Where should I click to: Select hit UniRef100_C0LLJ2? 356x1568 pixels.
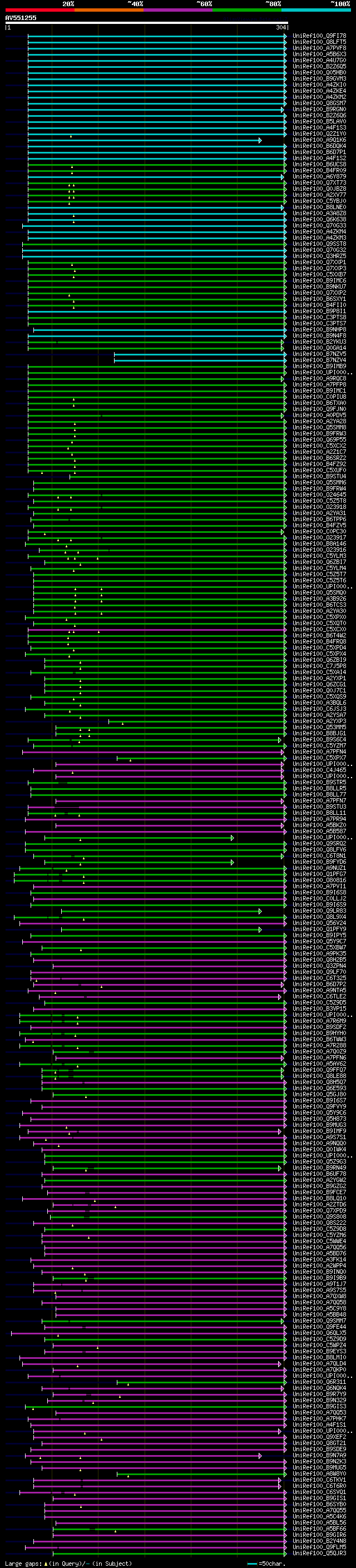click(319, 898)
